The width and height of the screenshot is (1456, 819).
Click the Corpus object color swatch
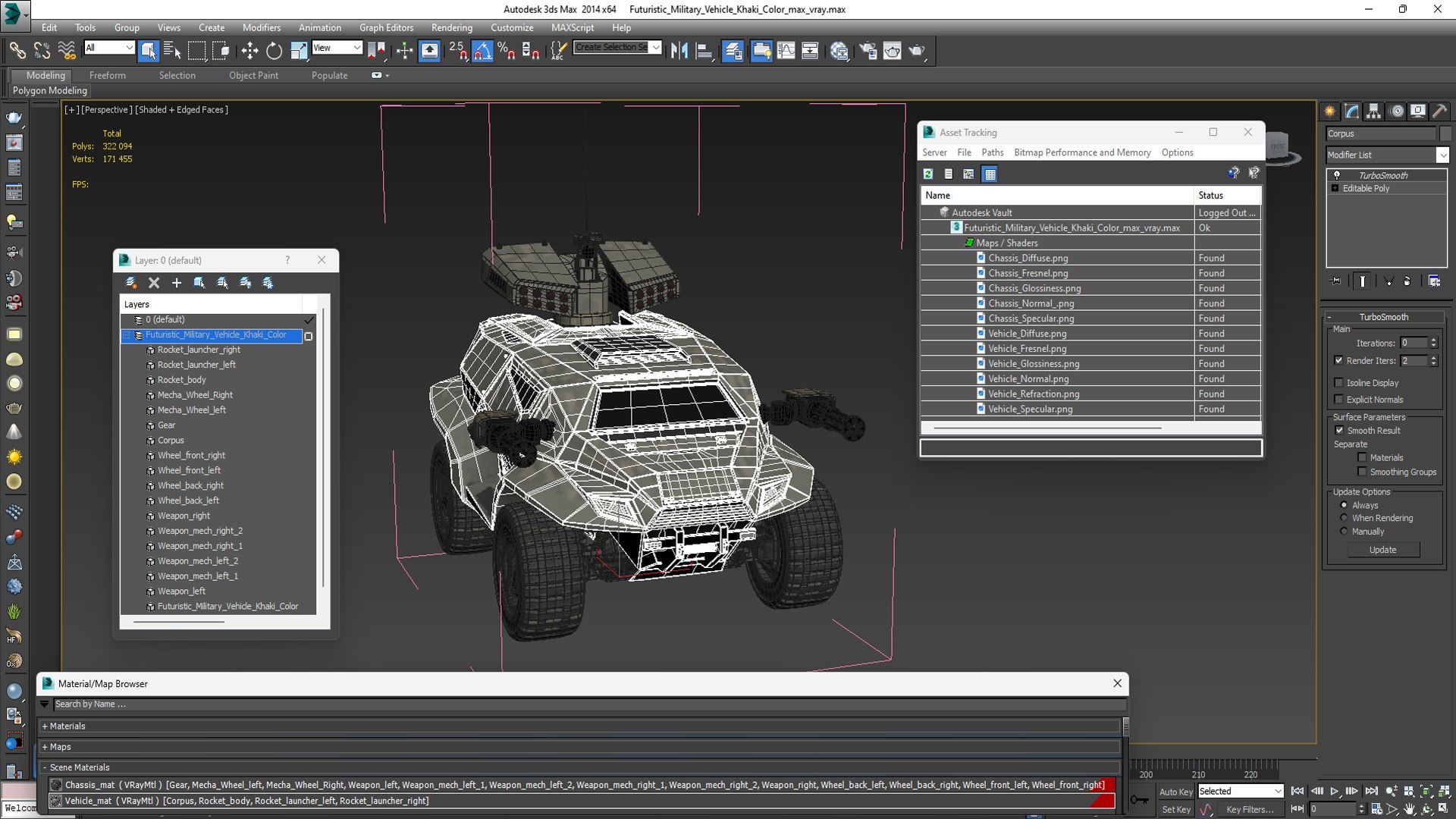[1445, 133]
